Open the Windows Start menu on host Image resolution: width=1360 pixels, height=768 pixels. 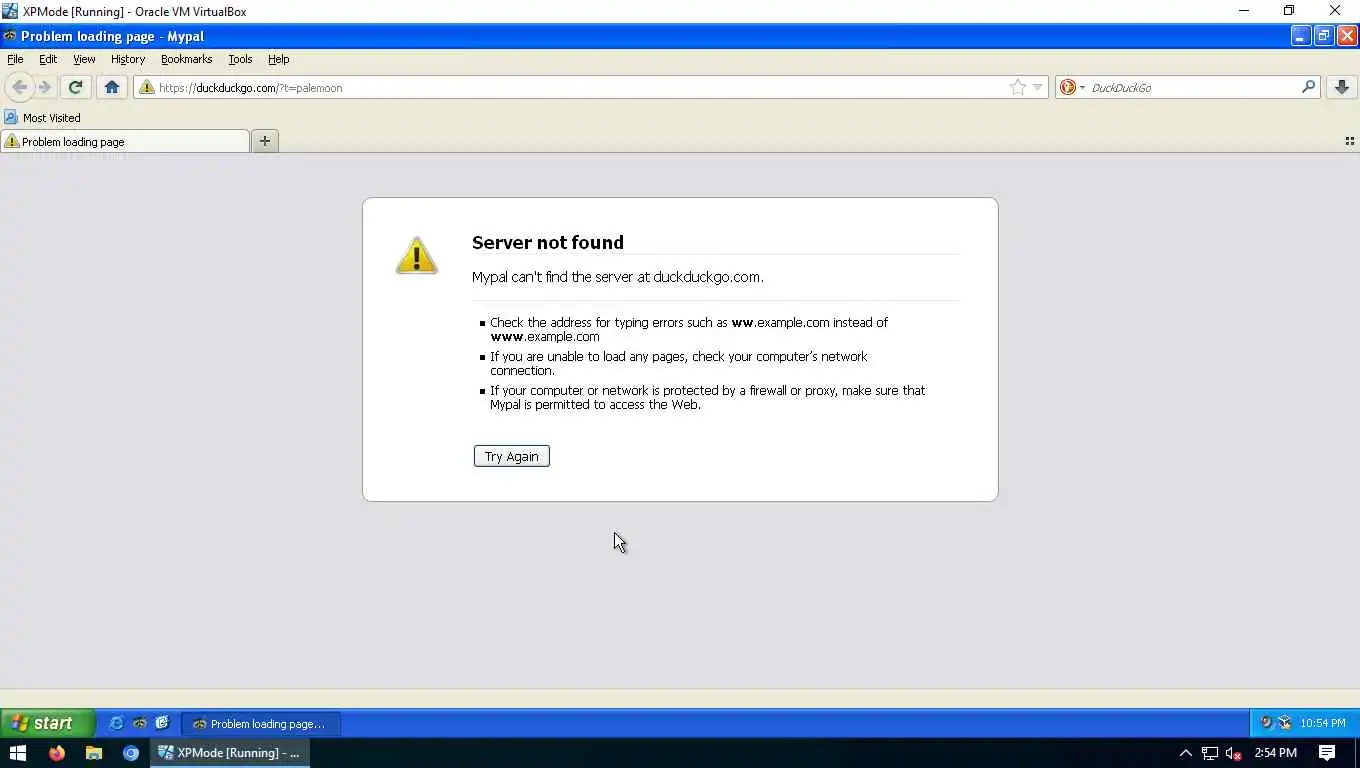point(17,753)
